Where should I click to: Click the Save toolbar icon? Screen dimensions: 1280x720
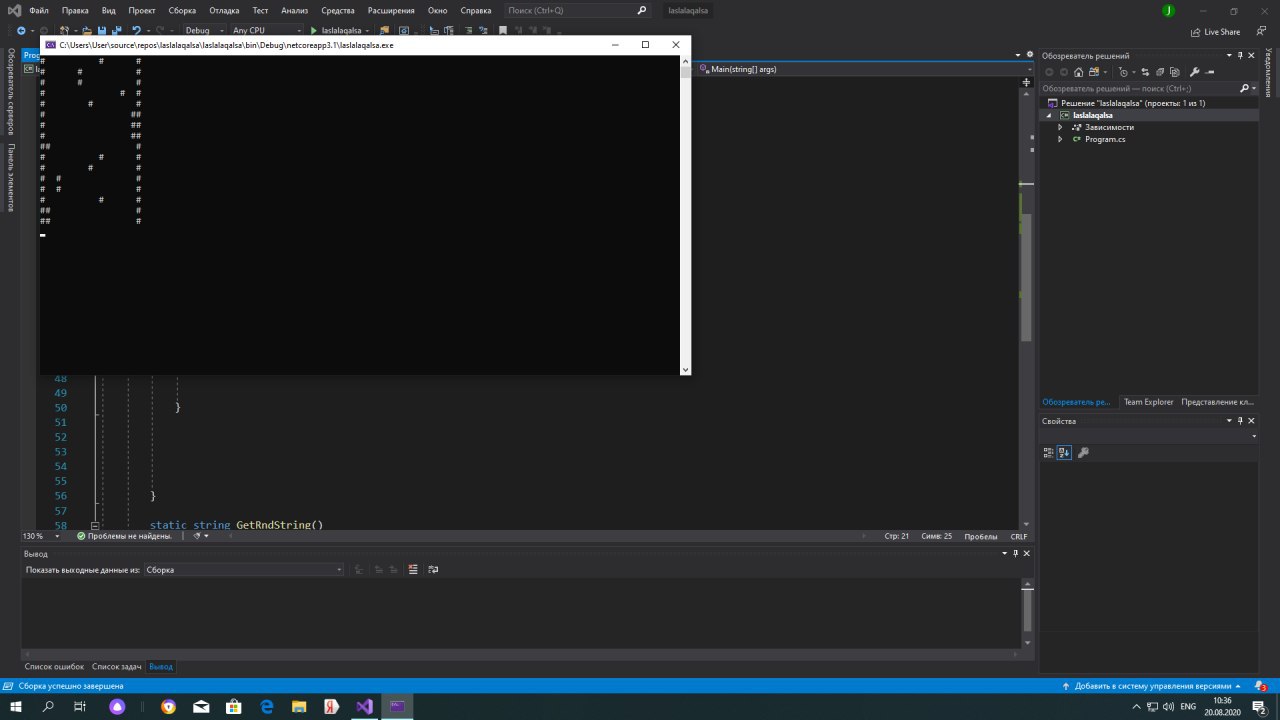(x=102, y=31)
